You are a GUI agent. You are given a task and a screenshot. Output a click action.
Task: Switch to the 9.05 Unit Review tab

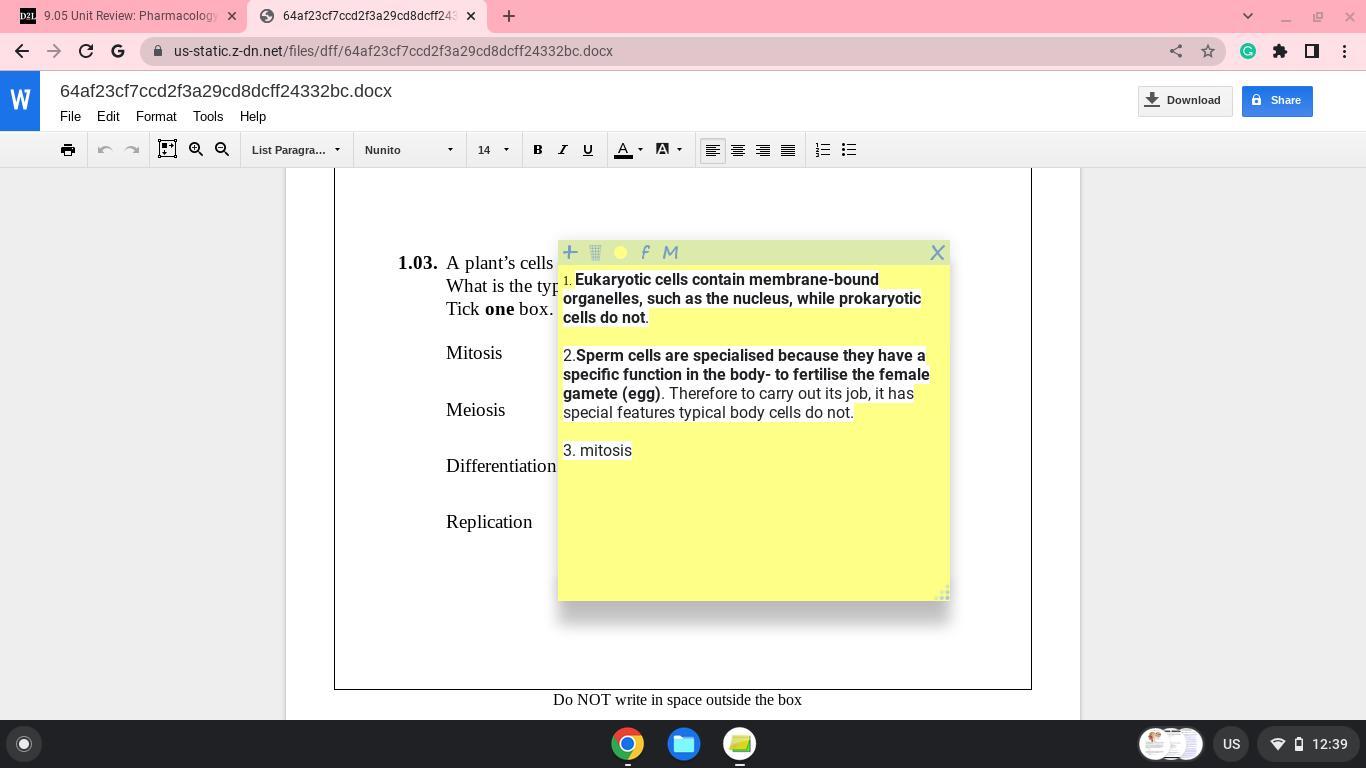130,16
